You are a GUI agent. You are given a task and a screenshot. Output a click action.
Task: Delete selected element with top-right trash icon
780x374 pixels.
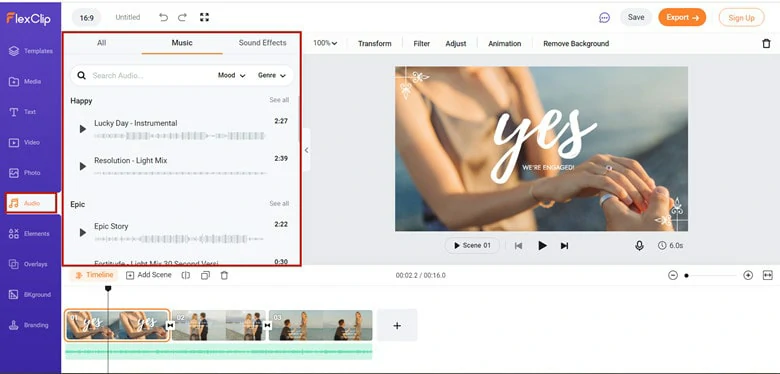(x=766, y=44)
